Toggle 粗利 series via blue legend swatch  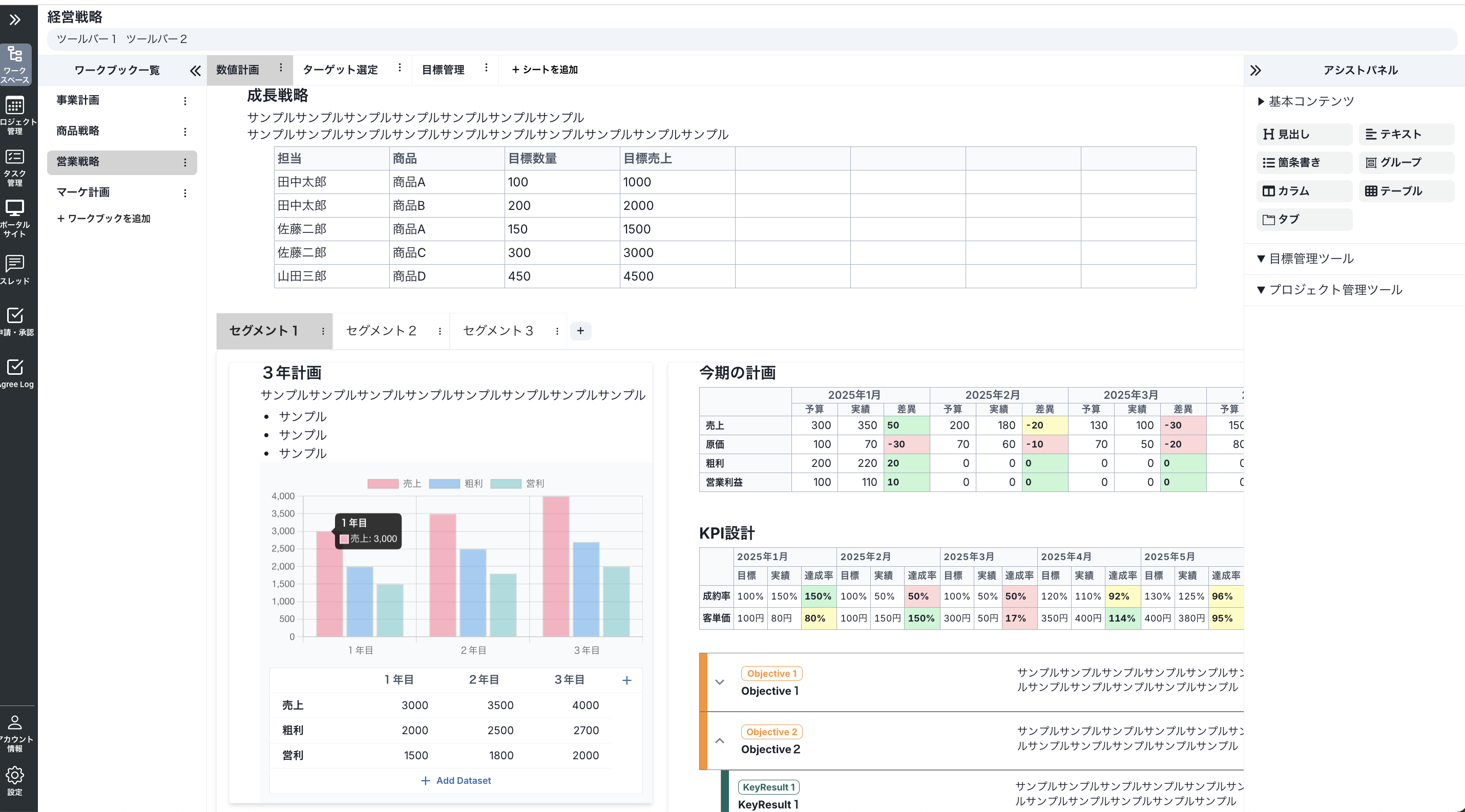point(444,483)
